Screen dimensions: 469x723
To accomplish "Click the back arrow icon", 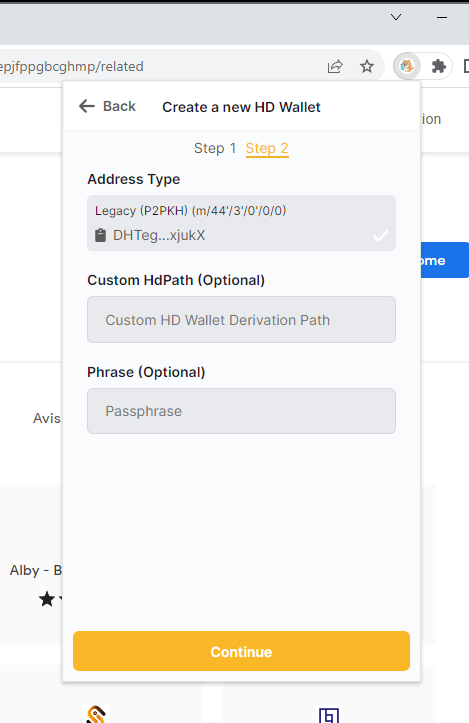I will coord(87,107).
